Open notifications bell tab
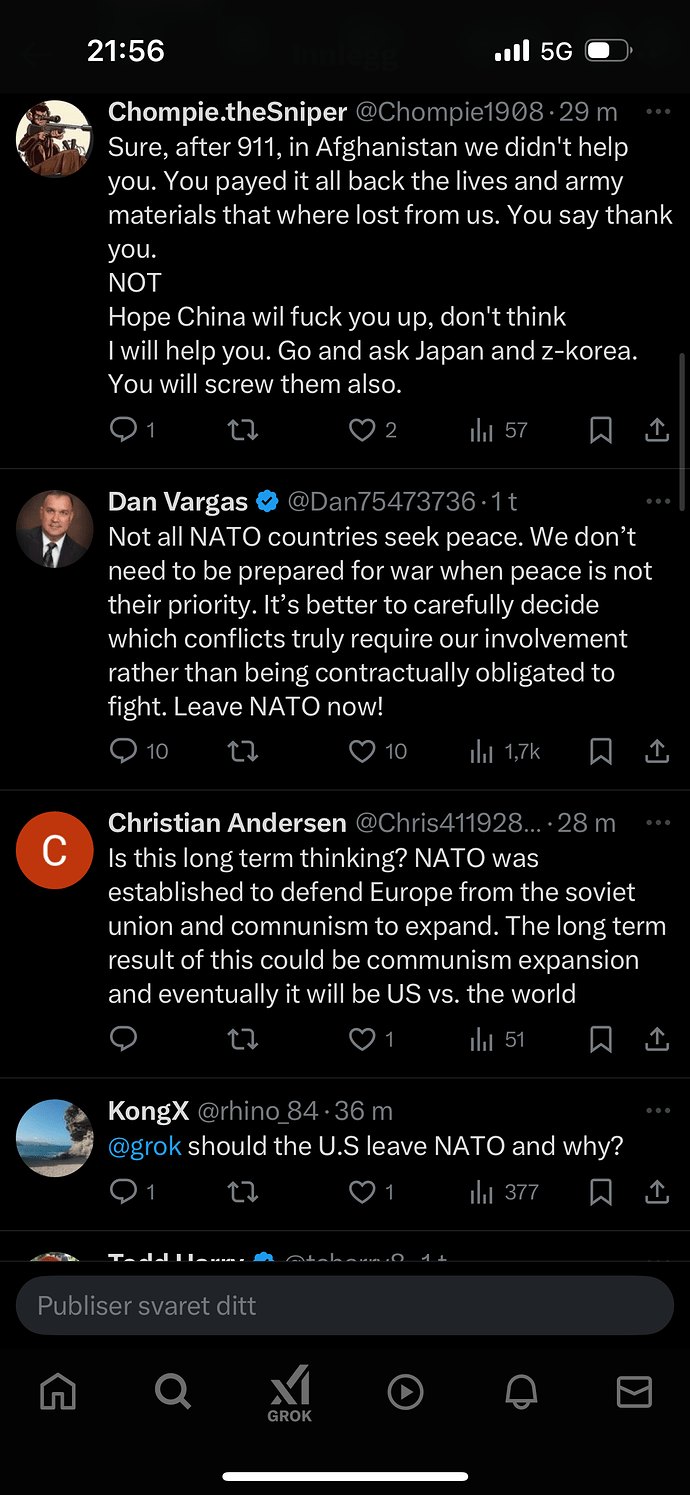The image size is (690, 1495). pos(521,1392)
